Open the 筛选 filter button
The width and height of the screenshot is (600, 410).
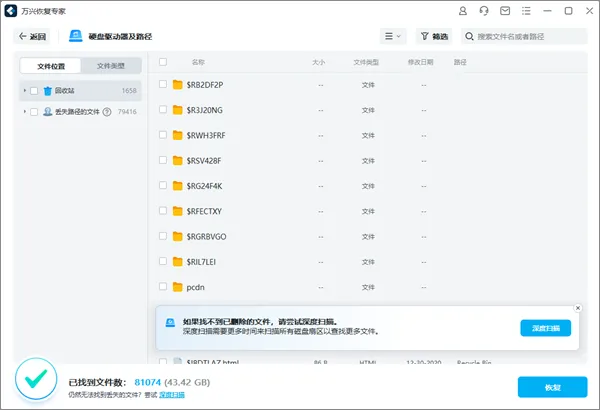point(434,36)
